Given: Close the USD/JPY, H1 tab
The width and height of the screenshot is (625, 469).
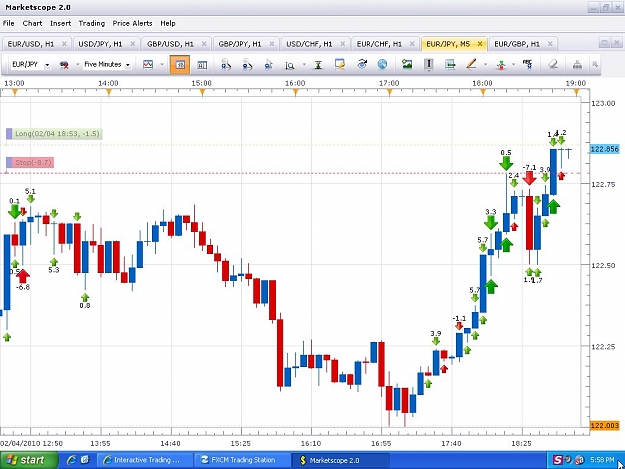Looking at the screenshot, I should pyautogui.click(x=133, y=44).
